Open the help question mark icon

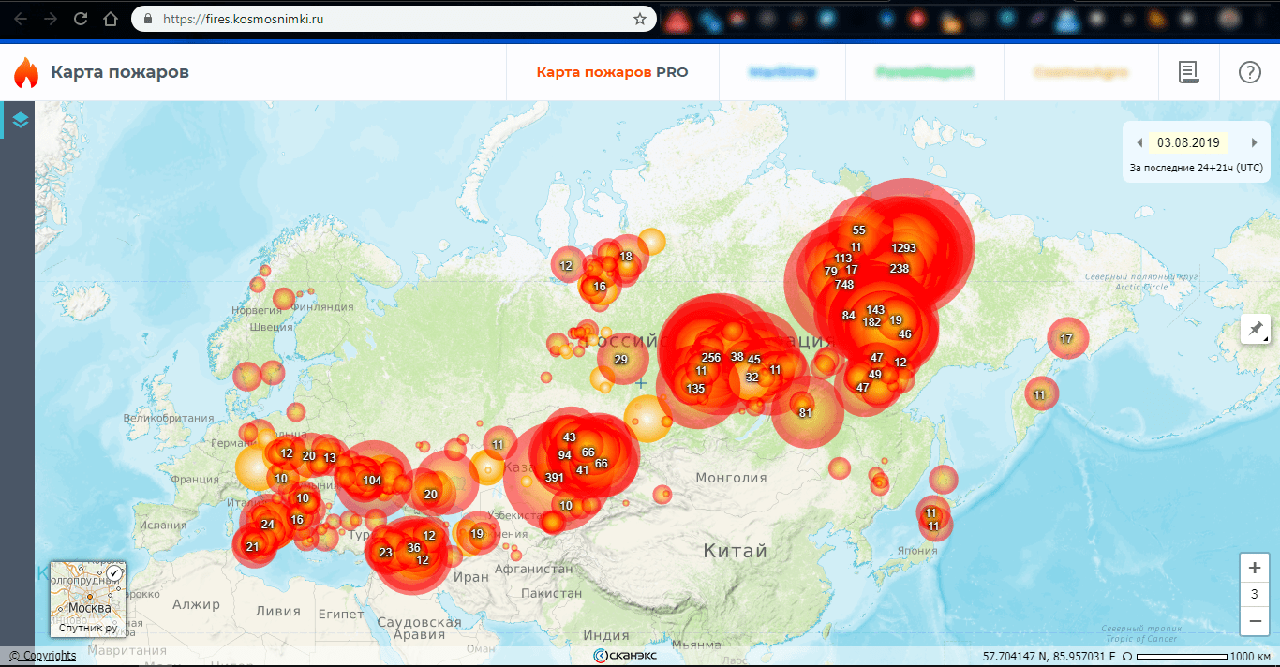(x=1250, y=72)
